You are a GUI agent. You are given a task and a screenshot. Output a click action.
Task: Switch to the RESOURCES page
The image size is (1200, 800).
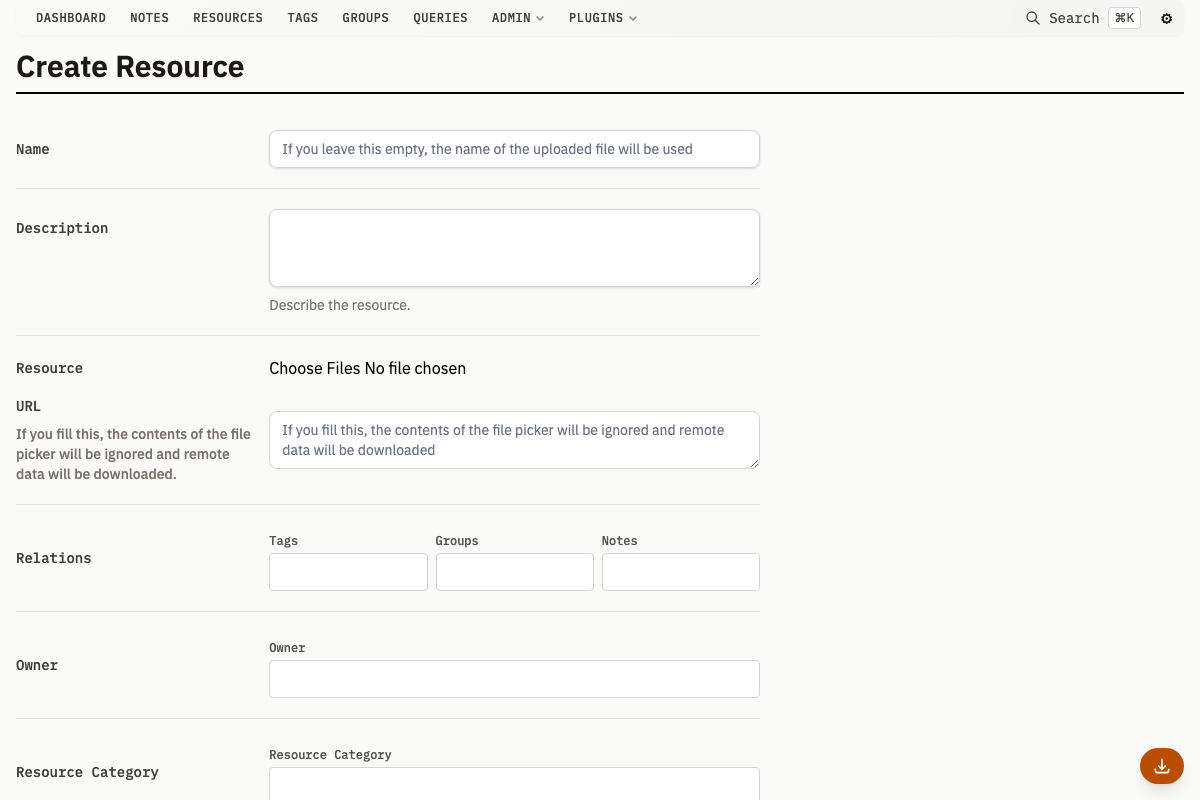click(227, 17)
